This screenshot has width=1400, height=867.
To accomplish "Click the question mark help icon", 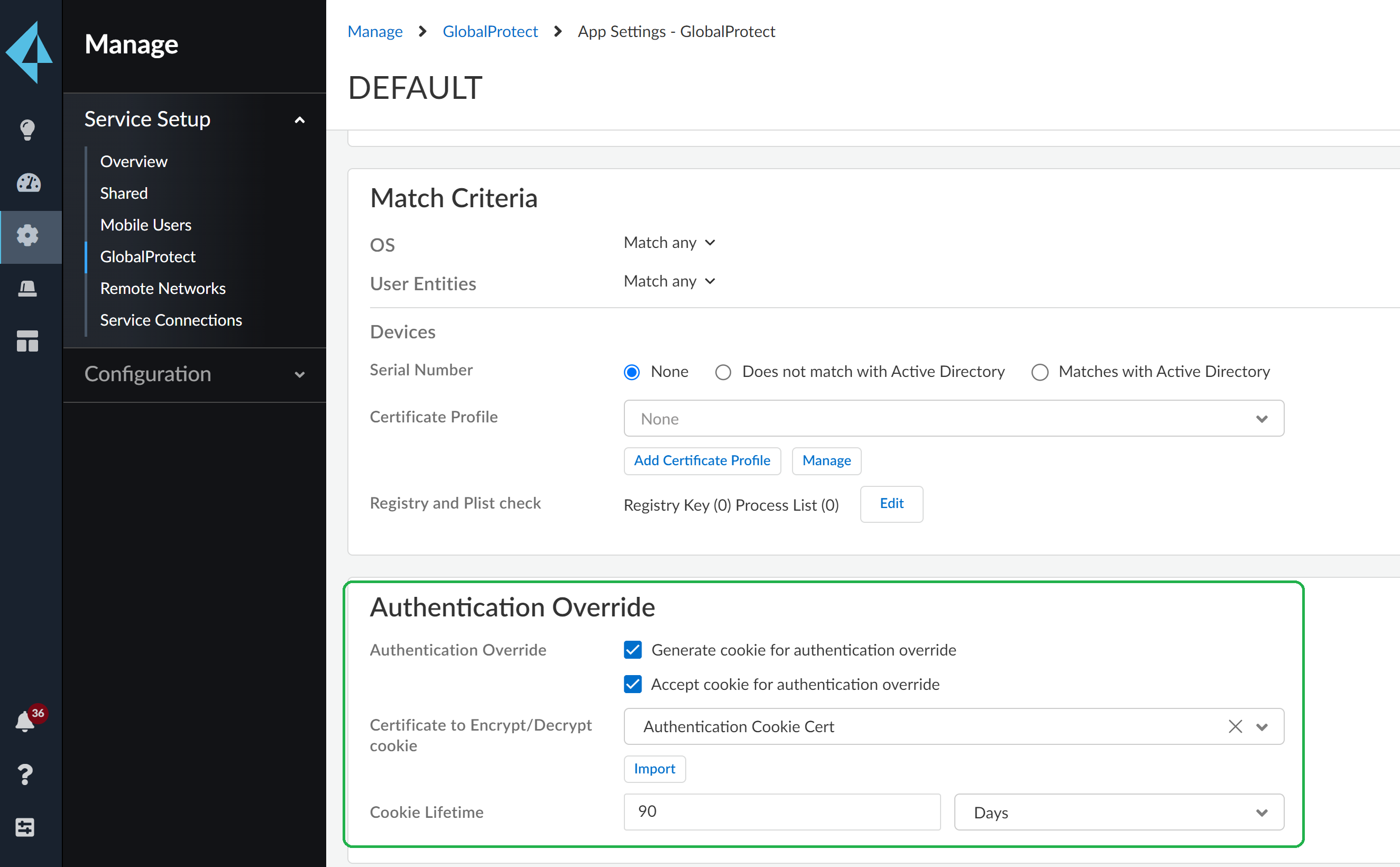I will pos(26,774).
